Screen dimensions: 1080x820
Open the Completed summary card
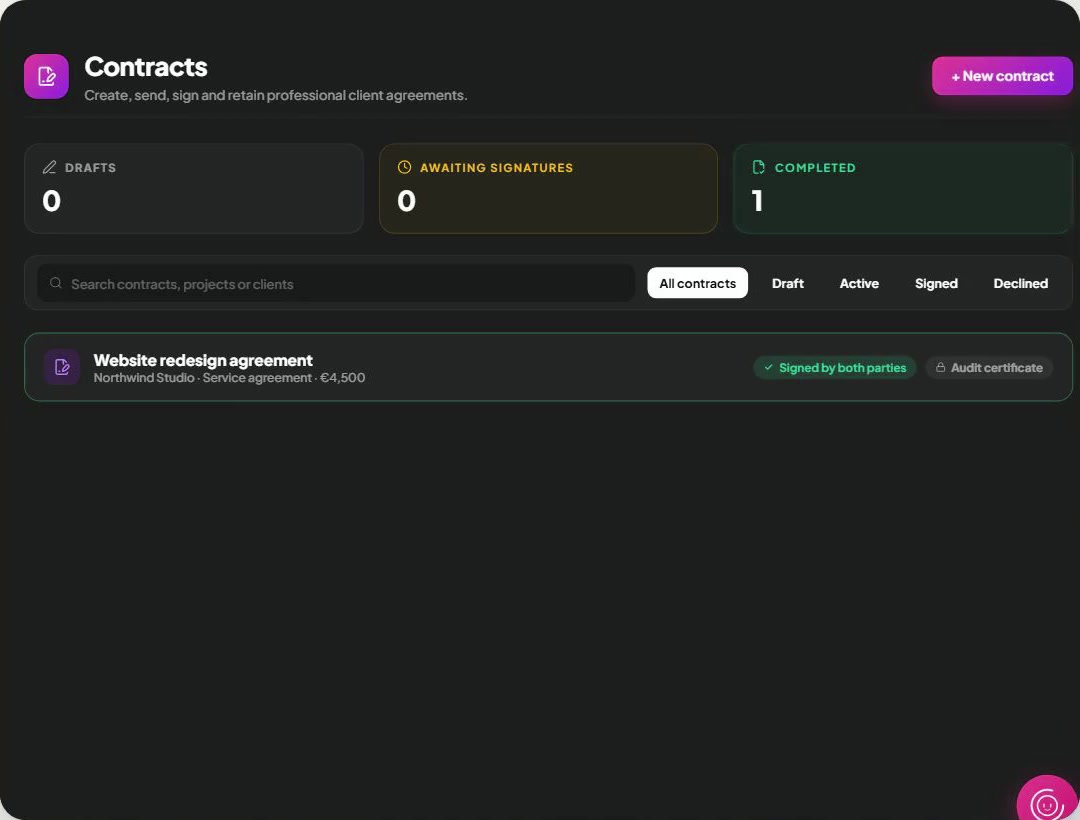tap(903, 189)
